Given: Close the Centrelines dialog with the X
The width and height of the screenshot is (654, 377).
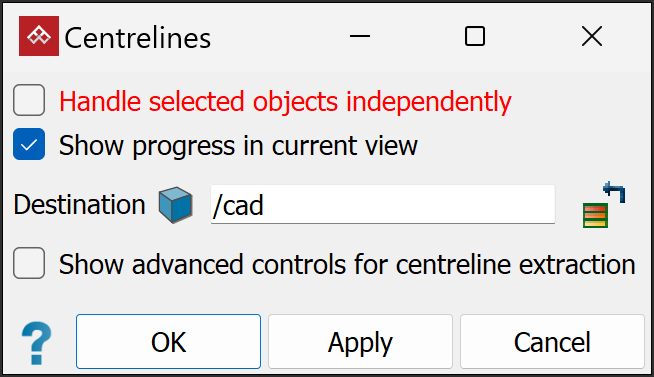Looking at the screenshot, I should [592, 36].
